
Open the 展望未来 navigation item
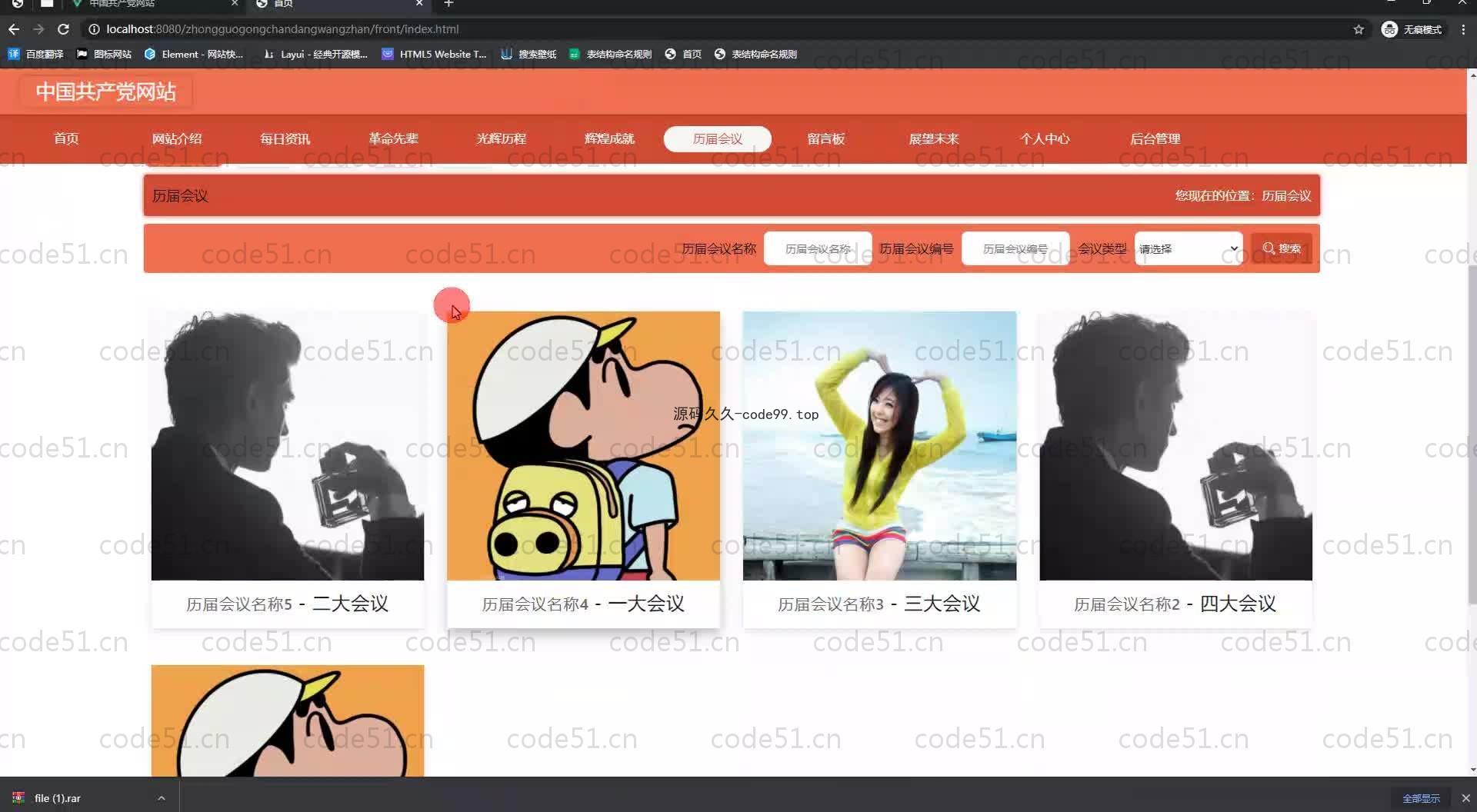tap(934, 138)
